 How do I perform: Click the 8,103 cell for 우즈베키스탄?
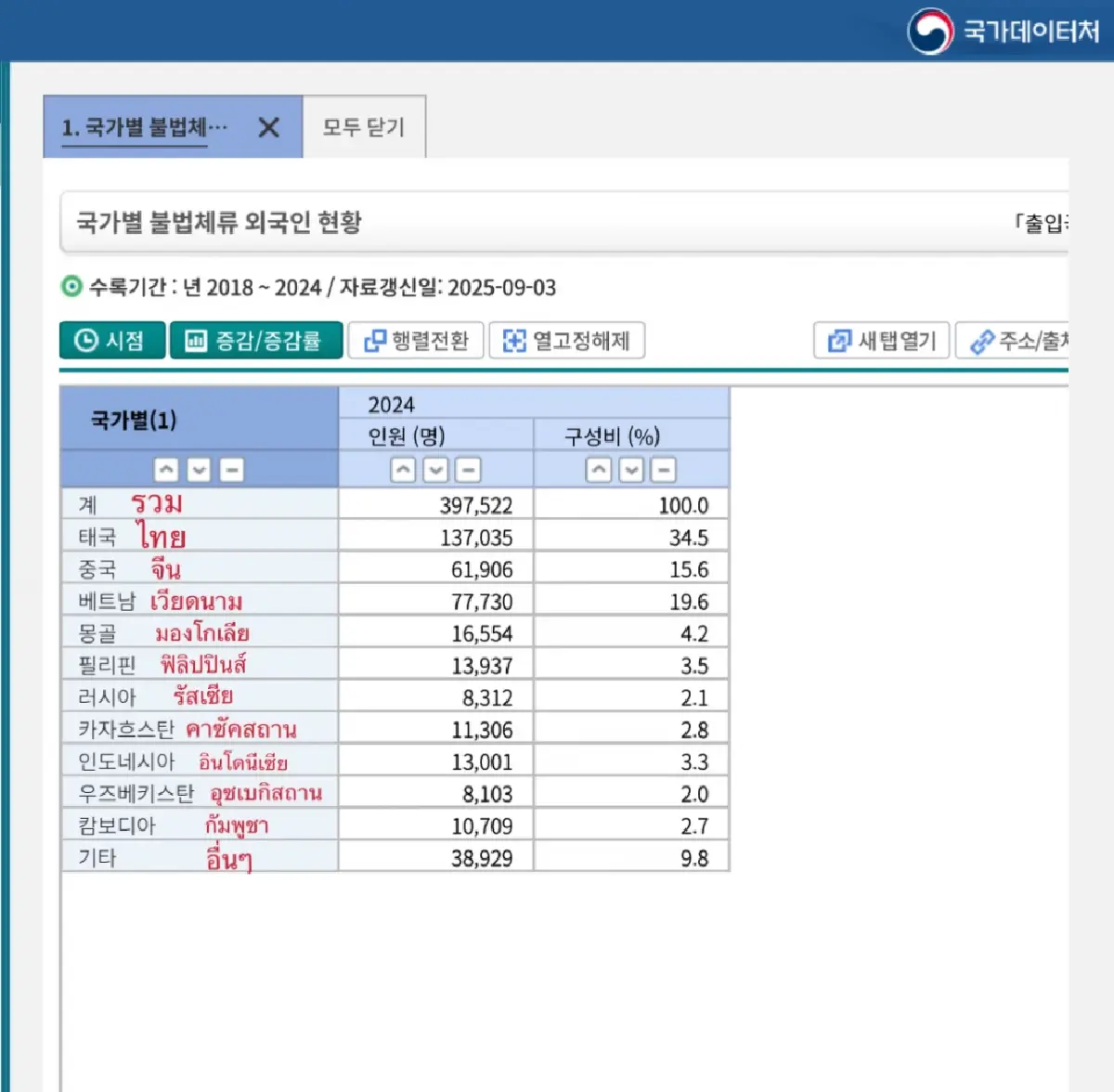tap(436, 793)
